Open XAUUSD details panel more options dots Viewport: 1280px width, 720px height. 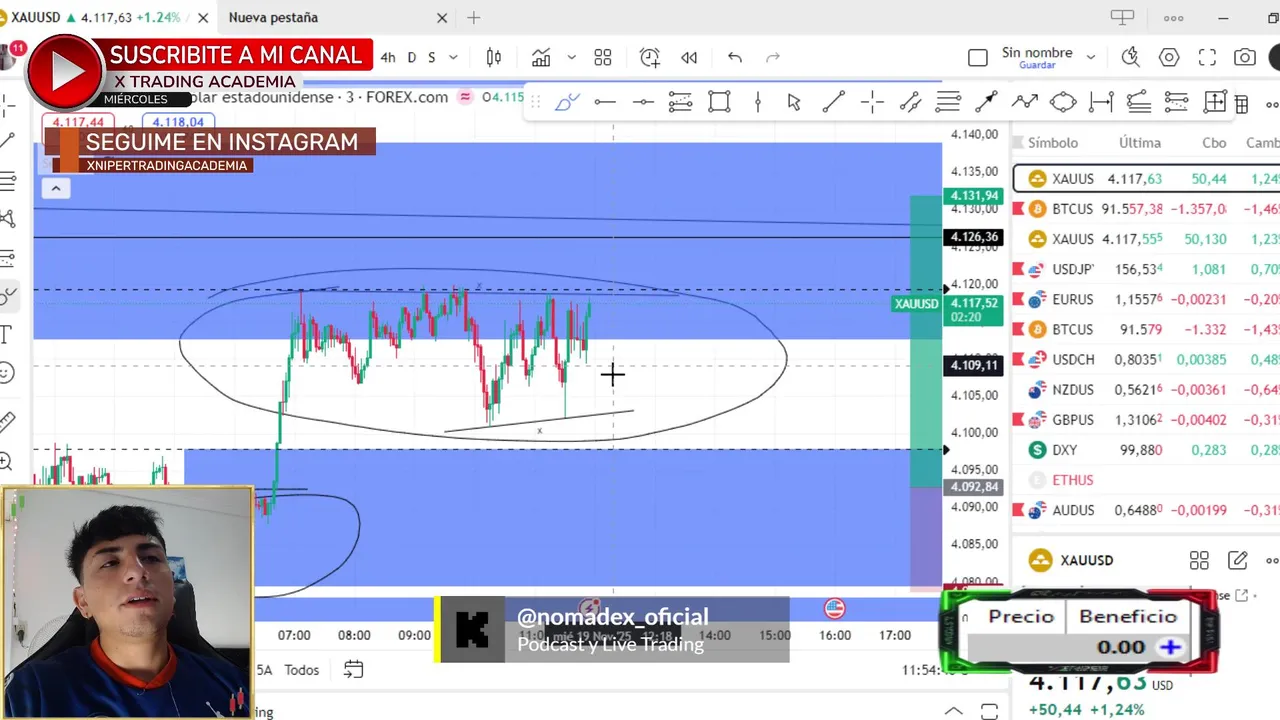tap(1272, 560)
